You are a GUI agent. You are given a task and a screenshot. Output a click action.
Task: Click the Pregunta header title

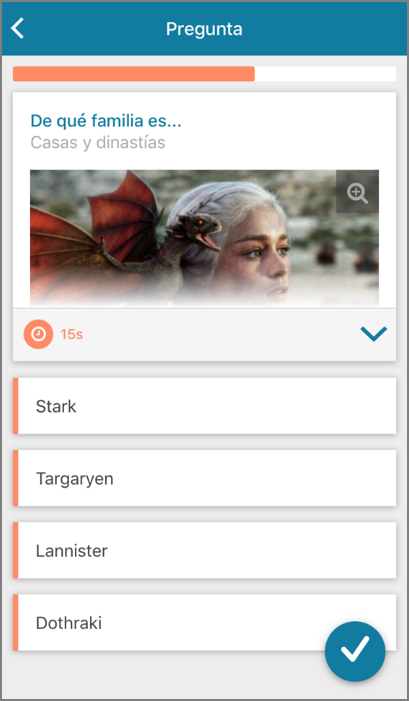tap(204, 29)
